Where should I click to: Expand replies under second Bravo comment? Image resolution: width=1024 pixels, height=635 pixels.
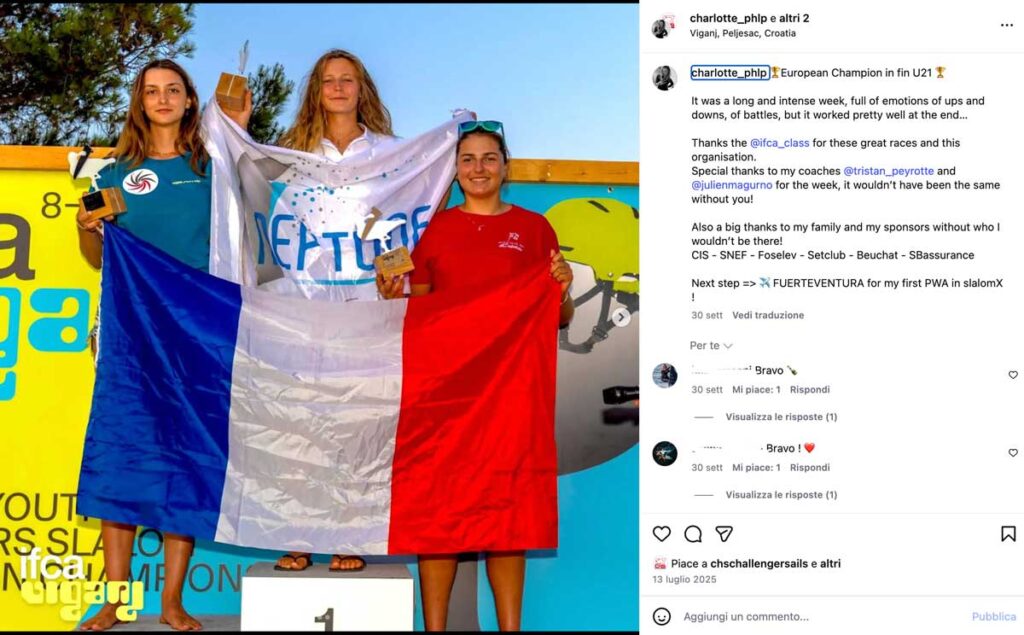781,495
